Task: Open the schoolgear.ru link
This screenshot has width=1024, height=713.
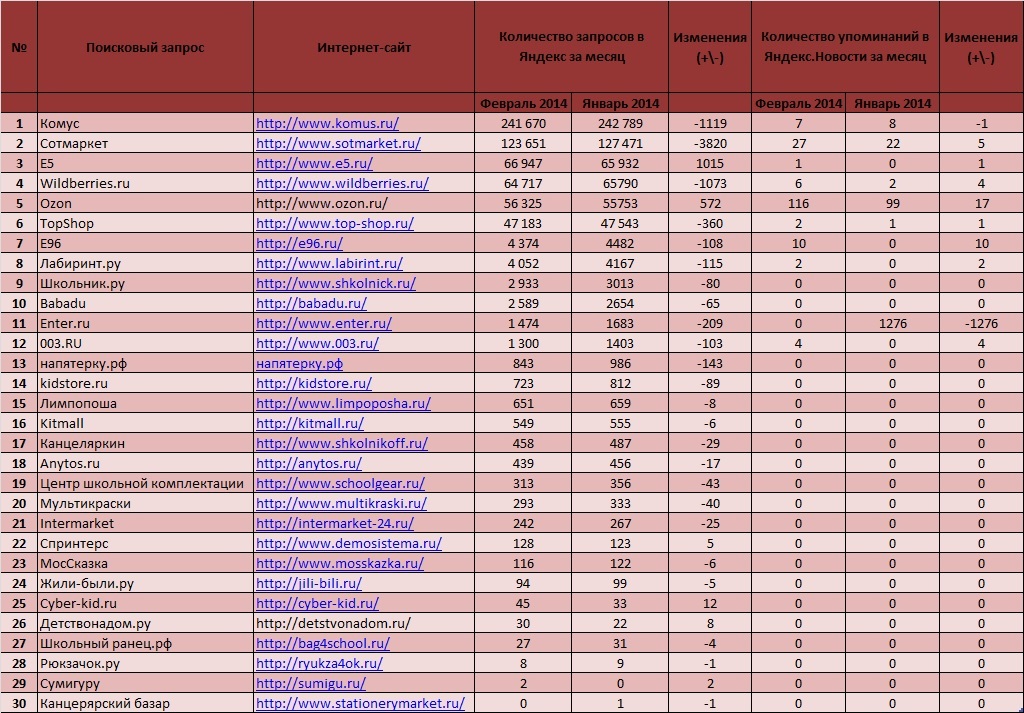Action: pyautogui.click(x=340, y=483)
